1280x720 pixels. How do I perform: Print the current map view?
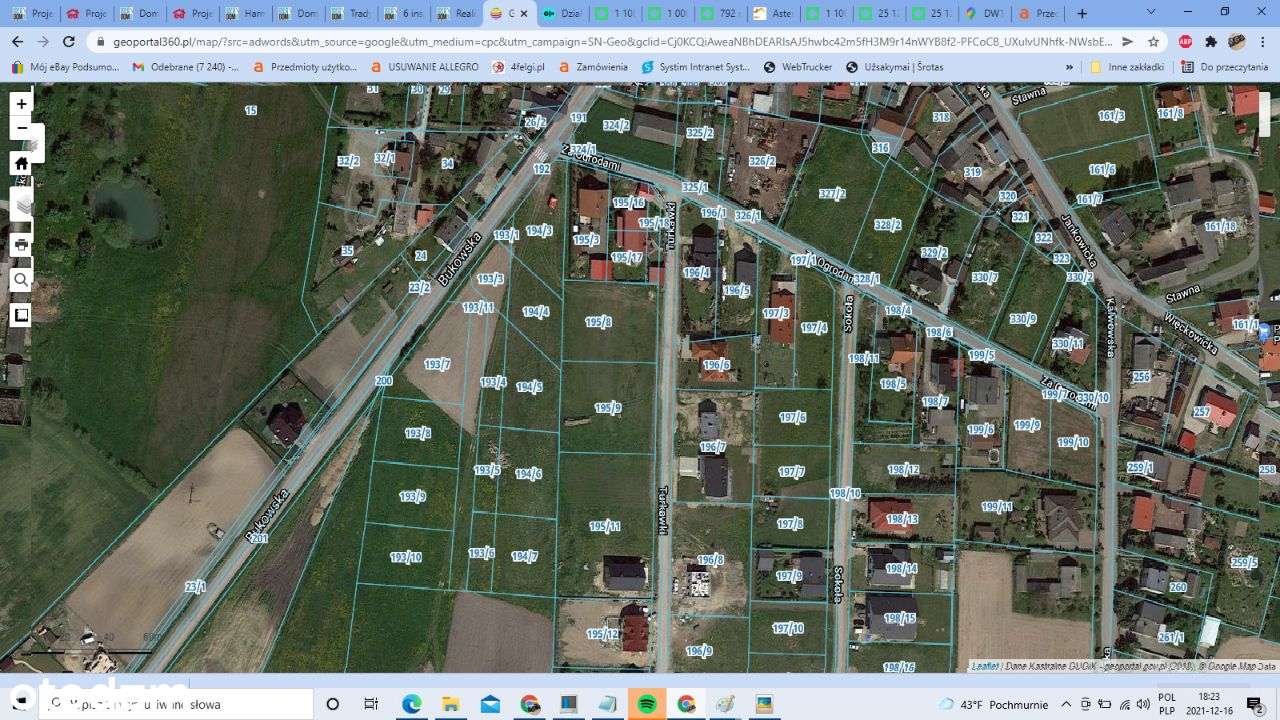(x=21, y=245)
